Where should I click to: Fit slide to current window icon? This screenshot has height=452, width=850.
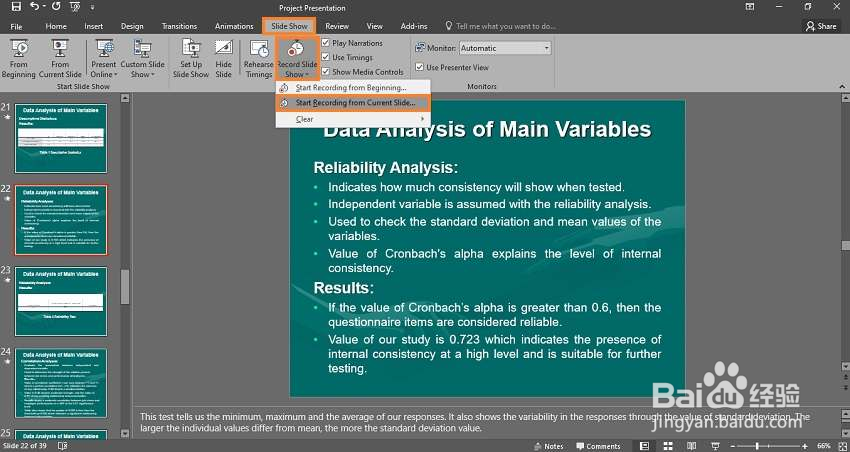(842, 446)
